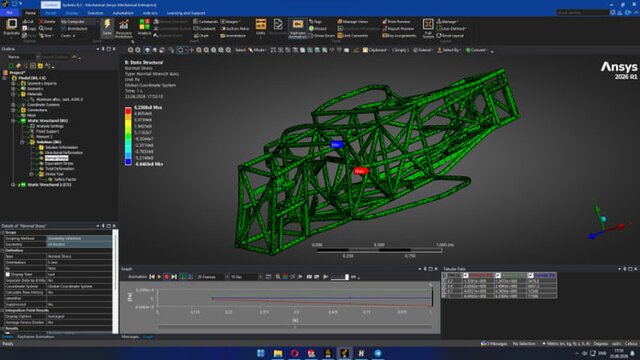
Task: Click Manage Views in the ribbon
Action: click(353, 22)
